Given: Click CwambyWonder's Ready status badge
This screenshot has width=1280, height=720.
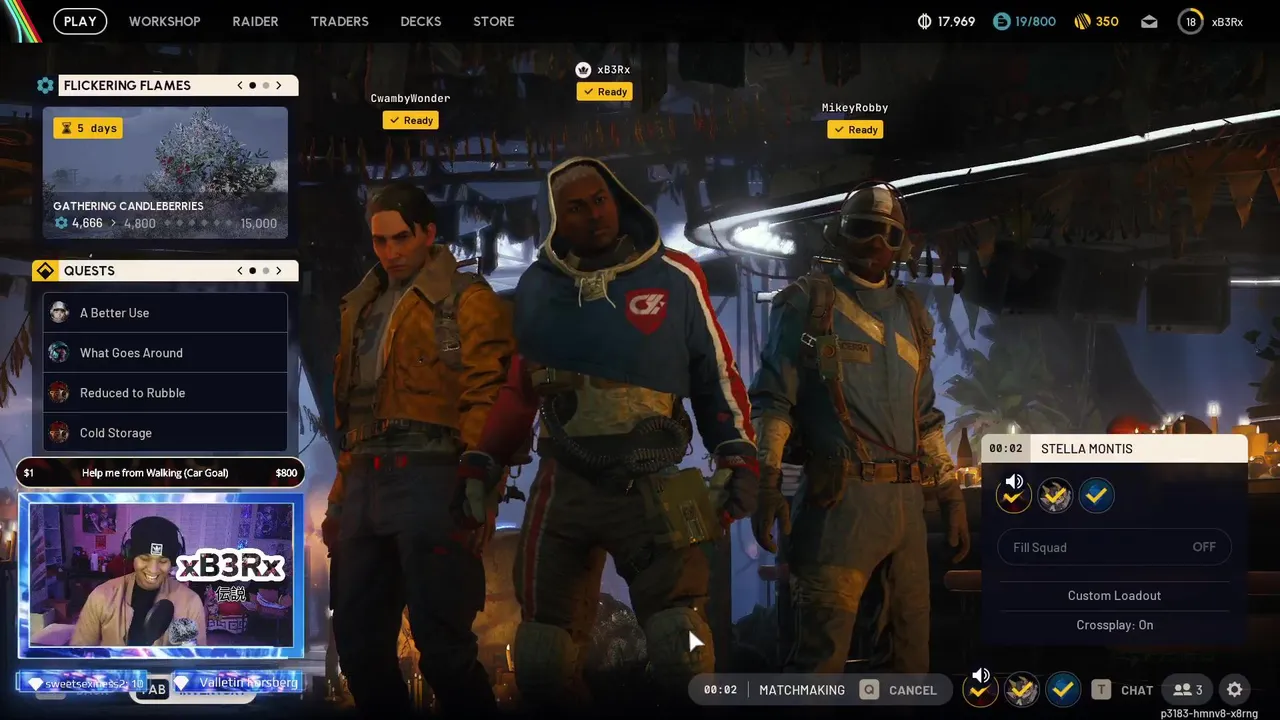Looking at the screenshot, I should (411, 120).
